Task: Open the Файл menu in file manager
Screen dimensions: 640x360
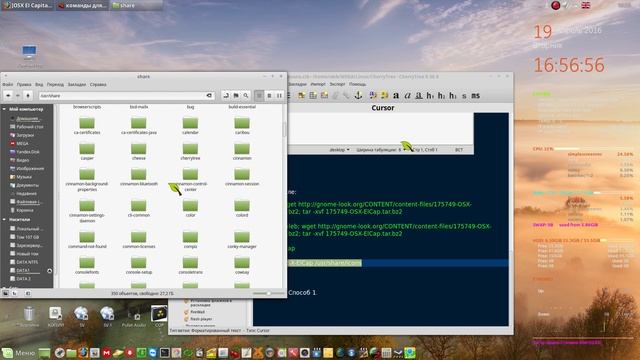Action: (8, 84)
